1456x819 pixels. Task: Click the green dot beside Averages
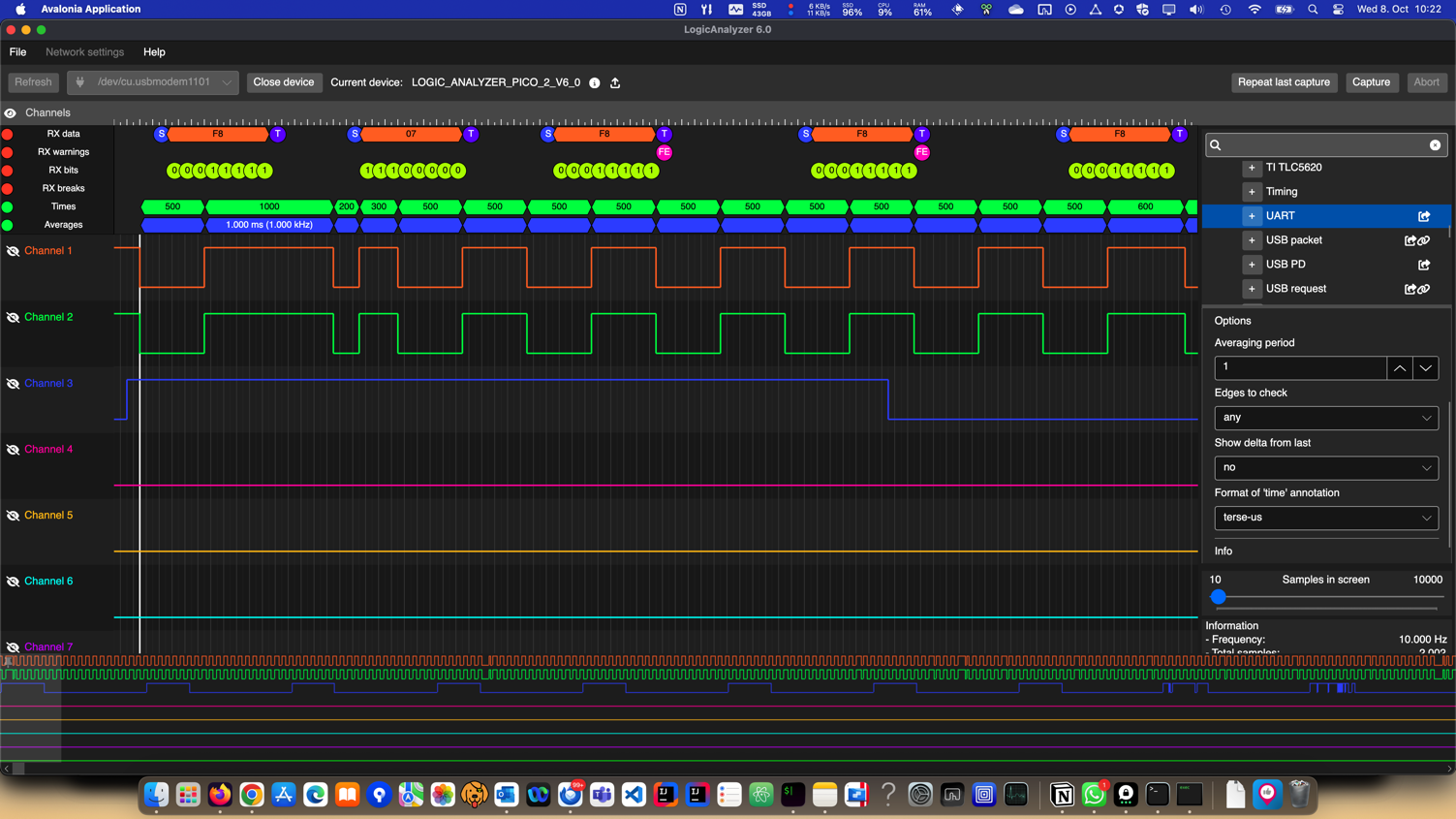click(8, 225)
